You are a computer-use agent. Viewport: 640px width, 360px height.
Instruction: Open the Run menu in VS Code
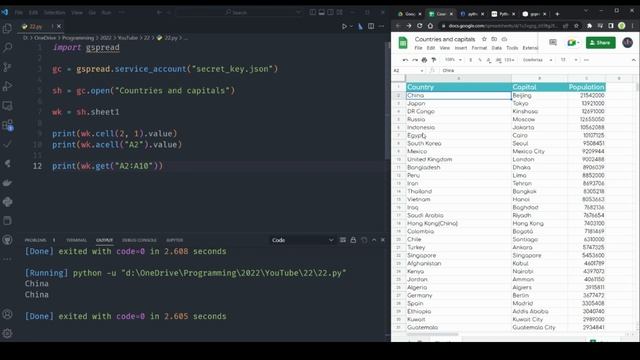tap(106, 13)
